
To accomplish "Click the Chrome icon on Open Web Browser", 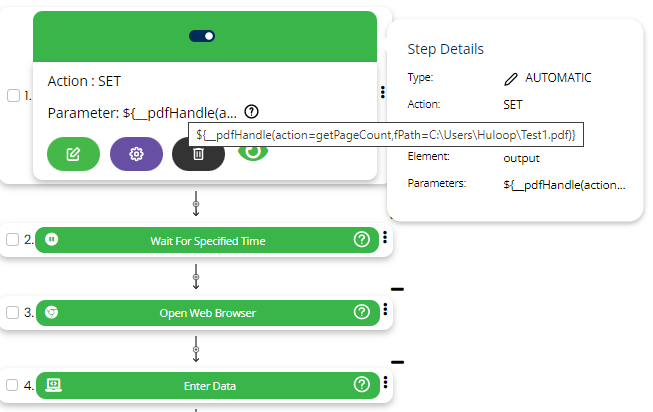I will click(52, 312).
